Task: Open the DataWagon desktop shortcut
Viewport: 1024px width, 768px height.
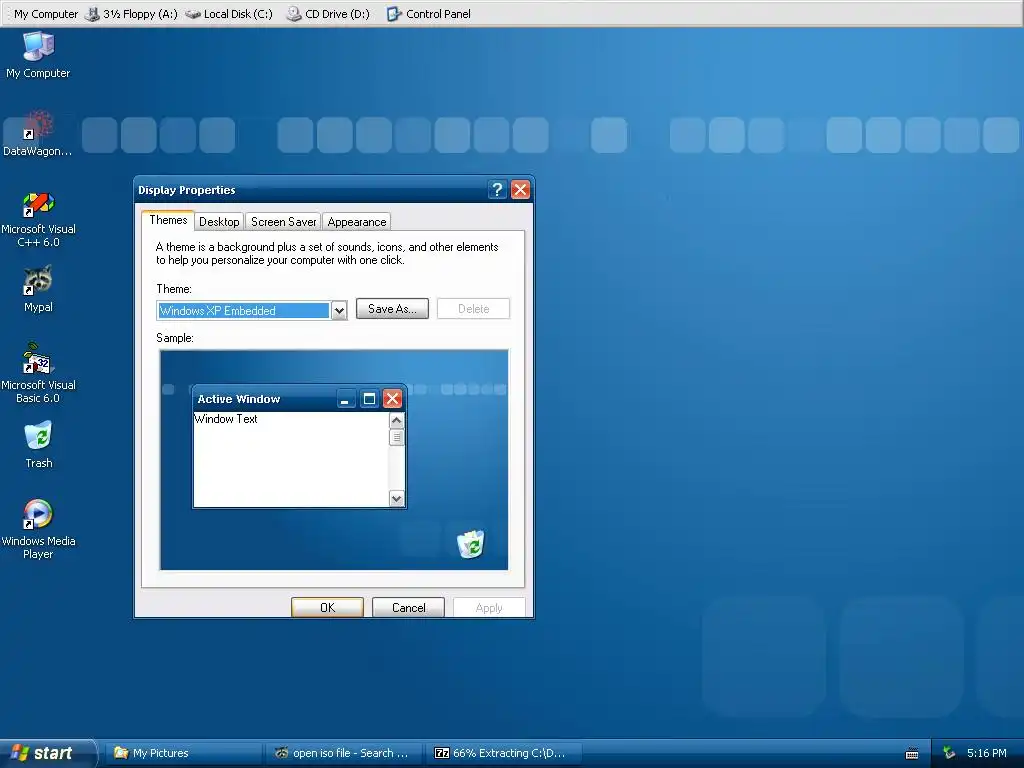Action: pos(38,134)
